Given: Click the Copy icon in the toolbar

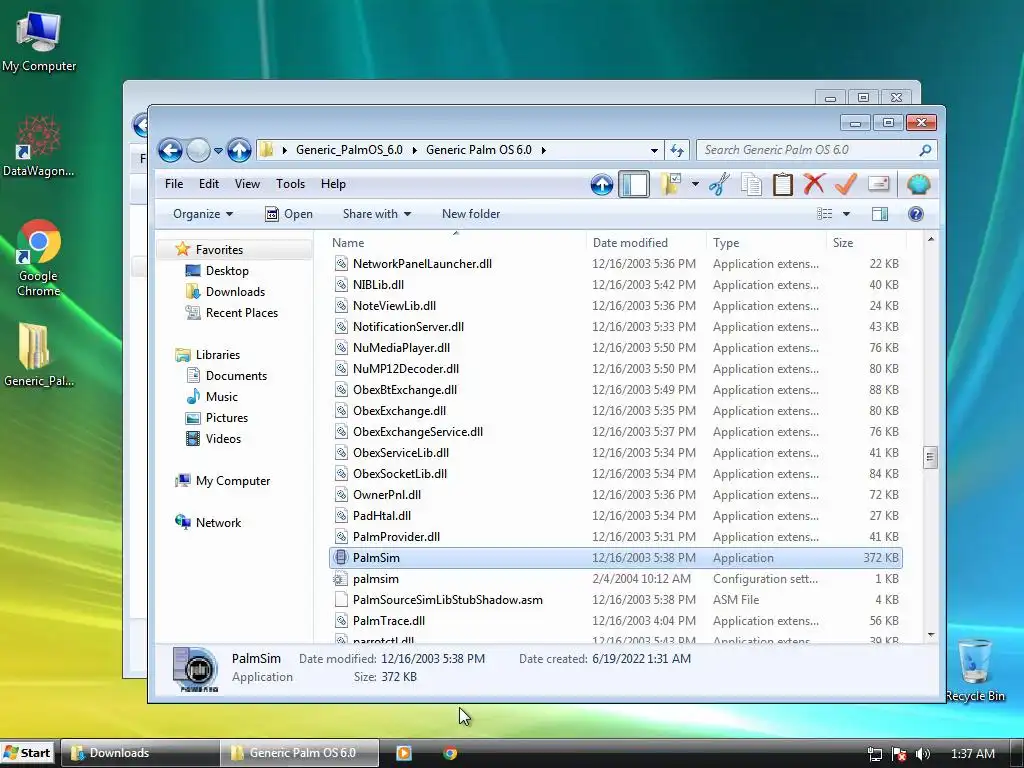Looking at the screenshot, I should (x=751, y=185).
